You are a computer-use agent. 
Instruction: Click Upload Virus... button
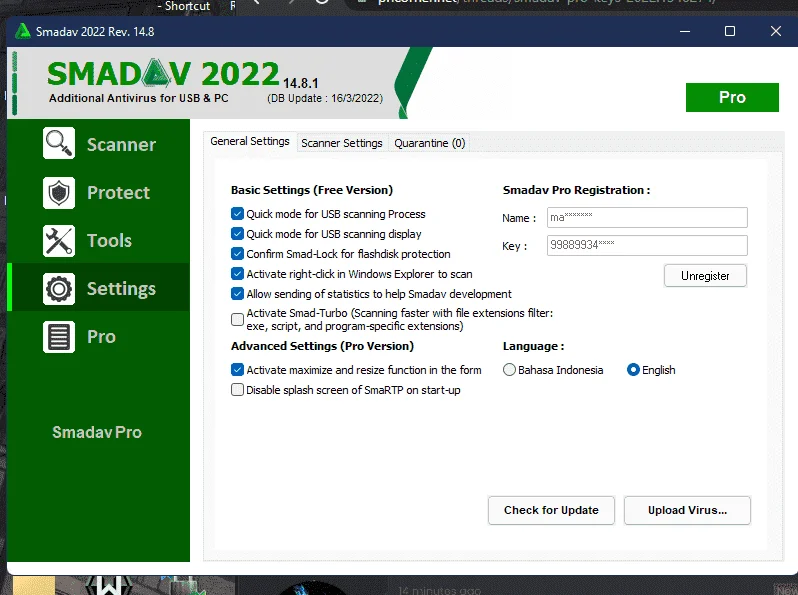pos(687,510)
